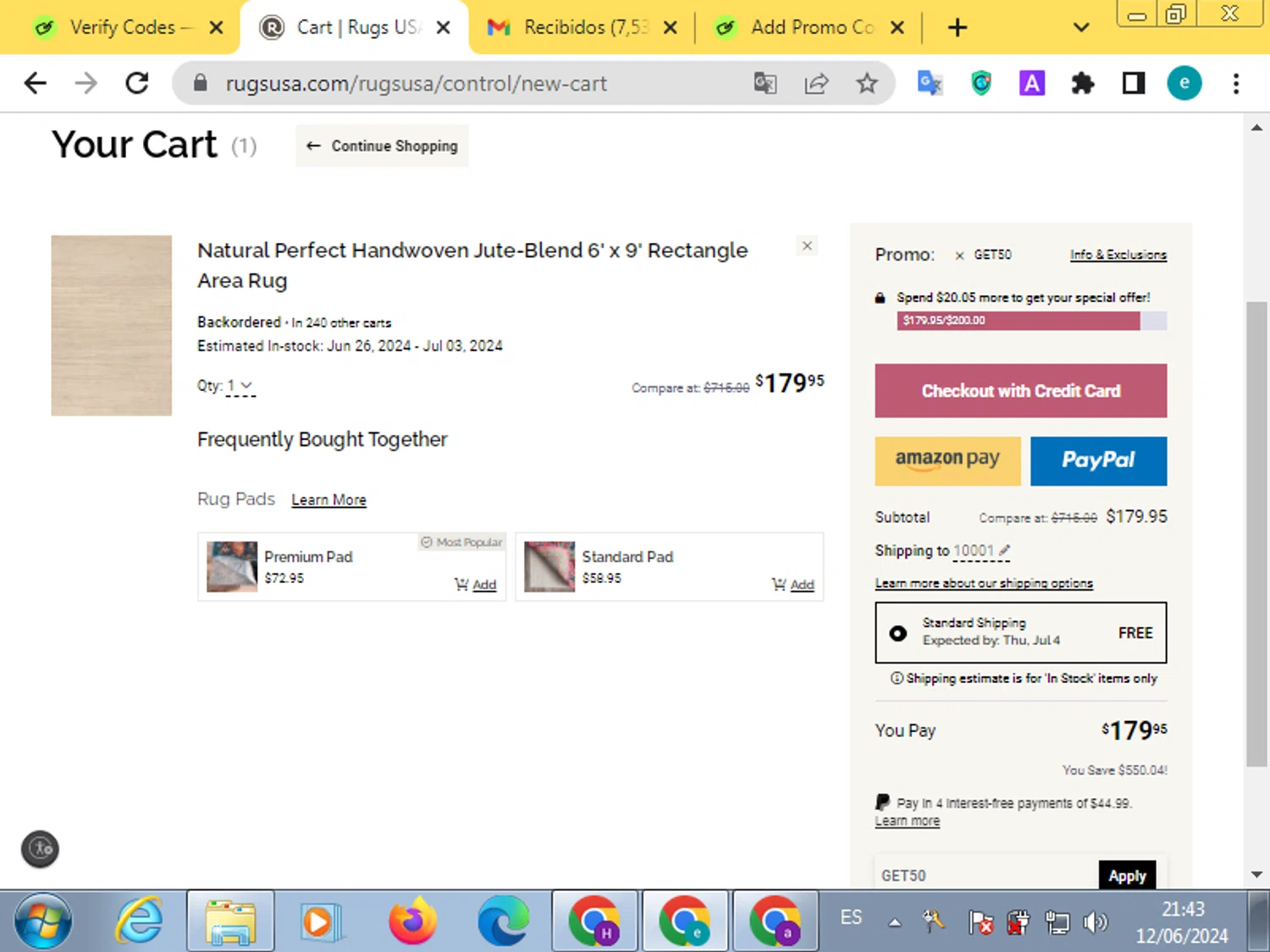Edit the shipping zip code pencil icon
The image size is (1270, 952).
pyautogui.click(x=1004, y=550)
